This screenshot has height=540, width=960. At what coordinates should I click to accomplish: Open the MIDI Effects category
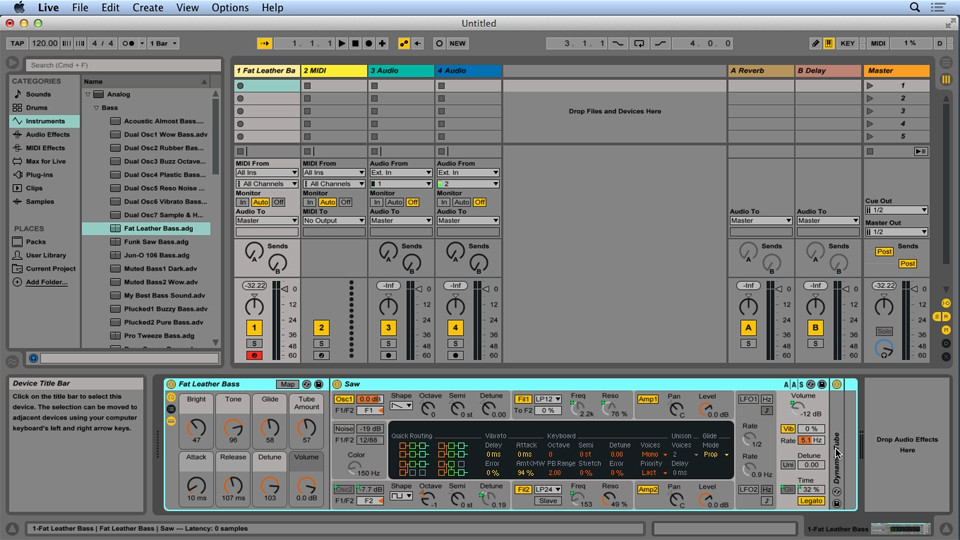click(45, 148)
